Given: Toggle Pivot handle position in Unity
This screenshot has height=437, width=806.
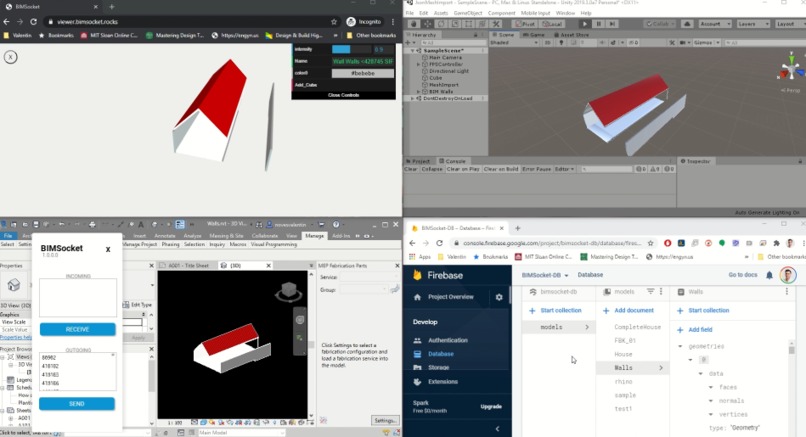Looking at the screenshot, I should [525, 24].
